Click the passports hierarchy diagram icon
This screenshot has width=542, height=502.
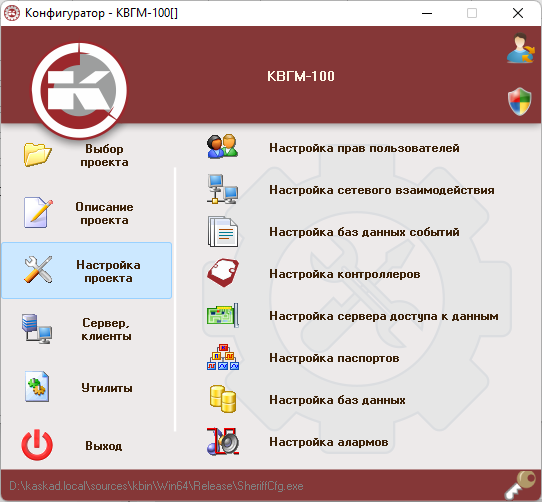click(223, 357)
